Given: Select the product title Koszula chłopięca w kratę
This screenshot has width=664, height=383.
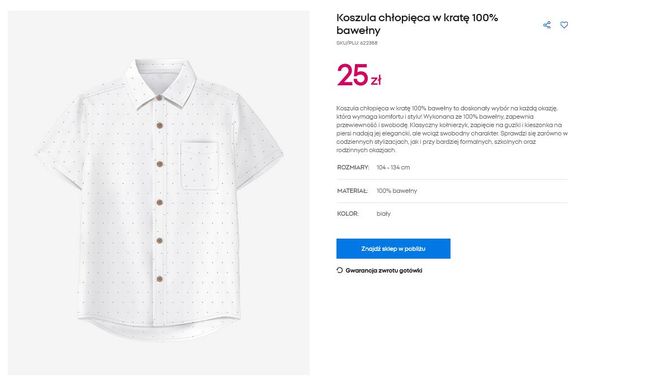Looking at the screenshot, I should (x=417, y=24).
